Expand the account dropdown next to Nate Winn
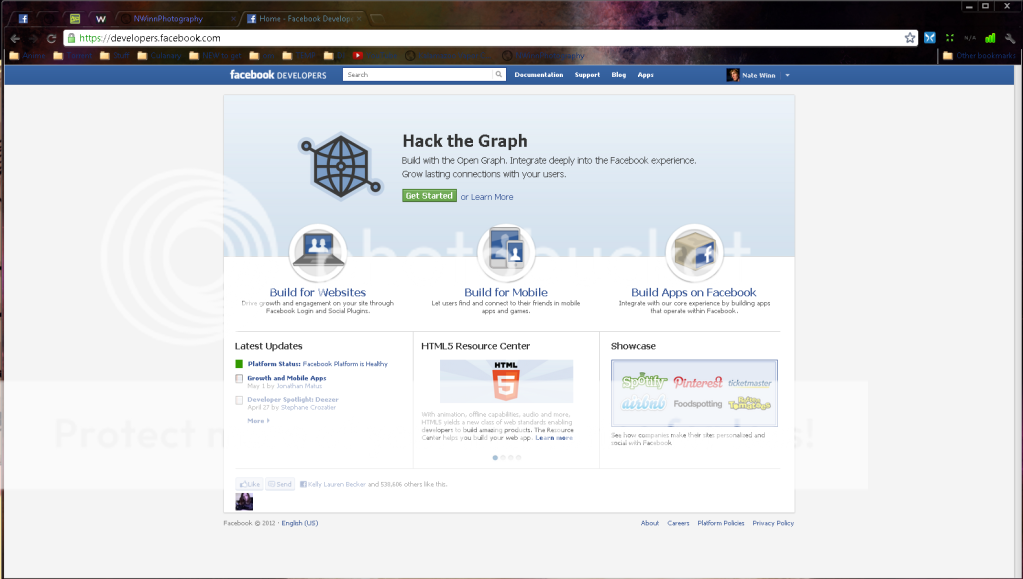 tap(788, 75)
